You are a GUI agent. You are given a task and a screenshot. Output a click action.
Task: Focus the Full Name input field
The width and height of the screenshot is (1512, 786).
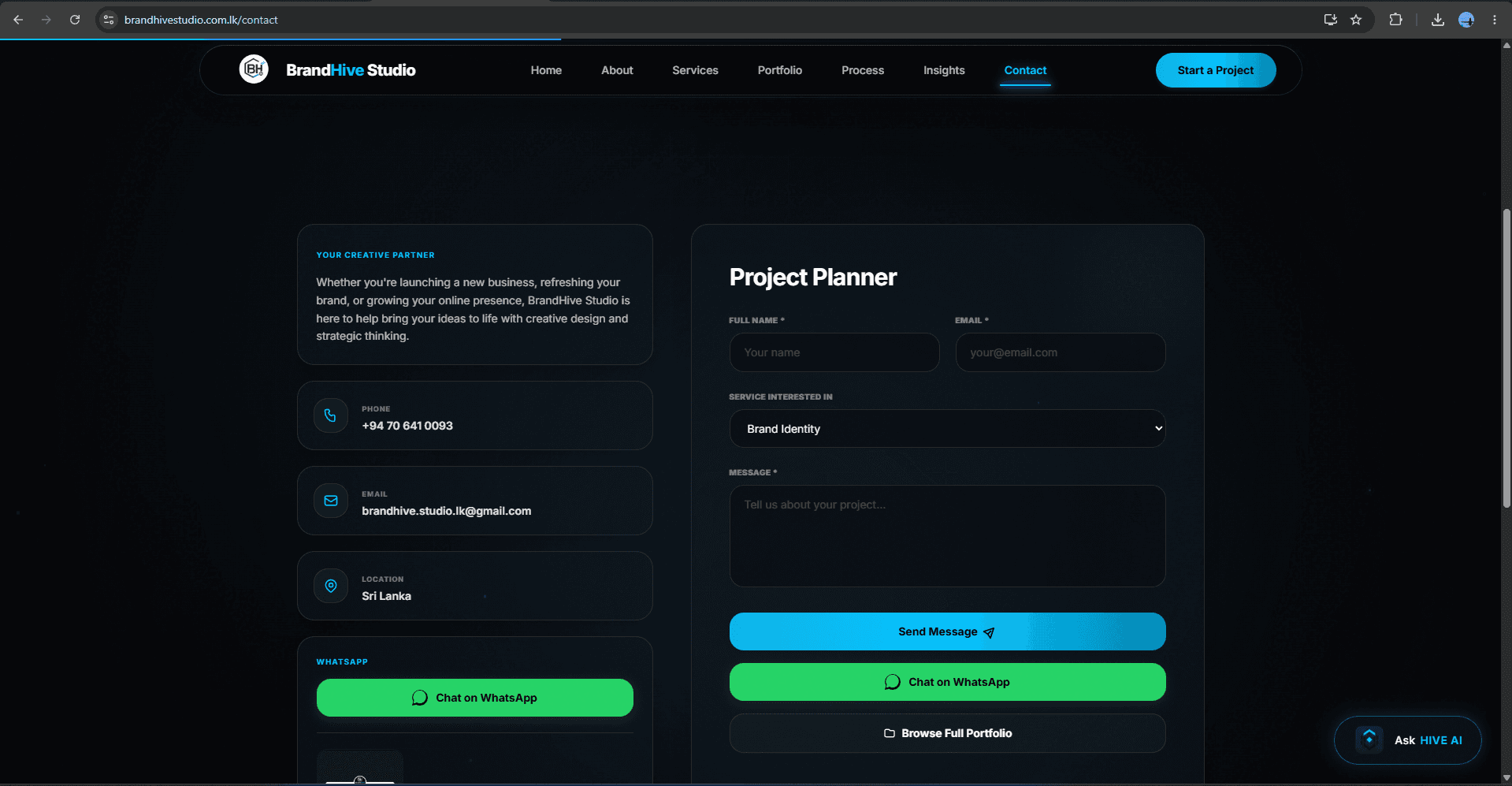tap(834, 352)
